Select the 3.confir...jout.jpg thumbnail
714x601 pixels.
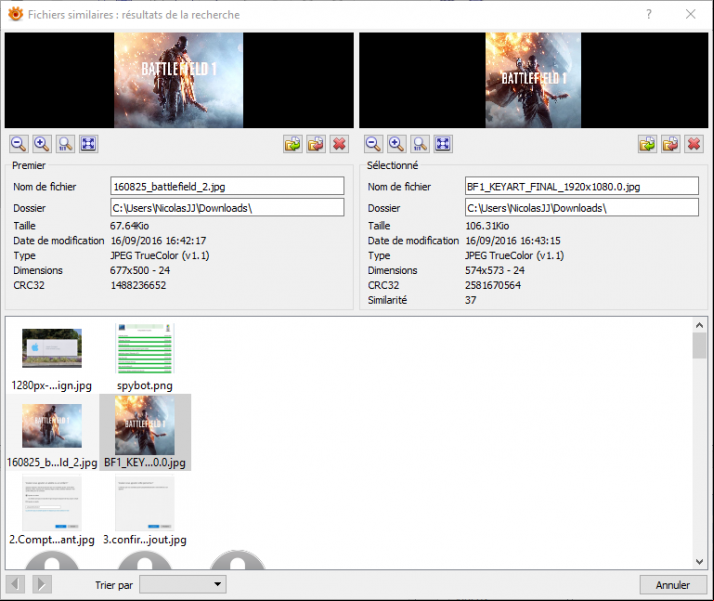coord(145,510)
